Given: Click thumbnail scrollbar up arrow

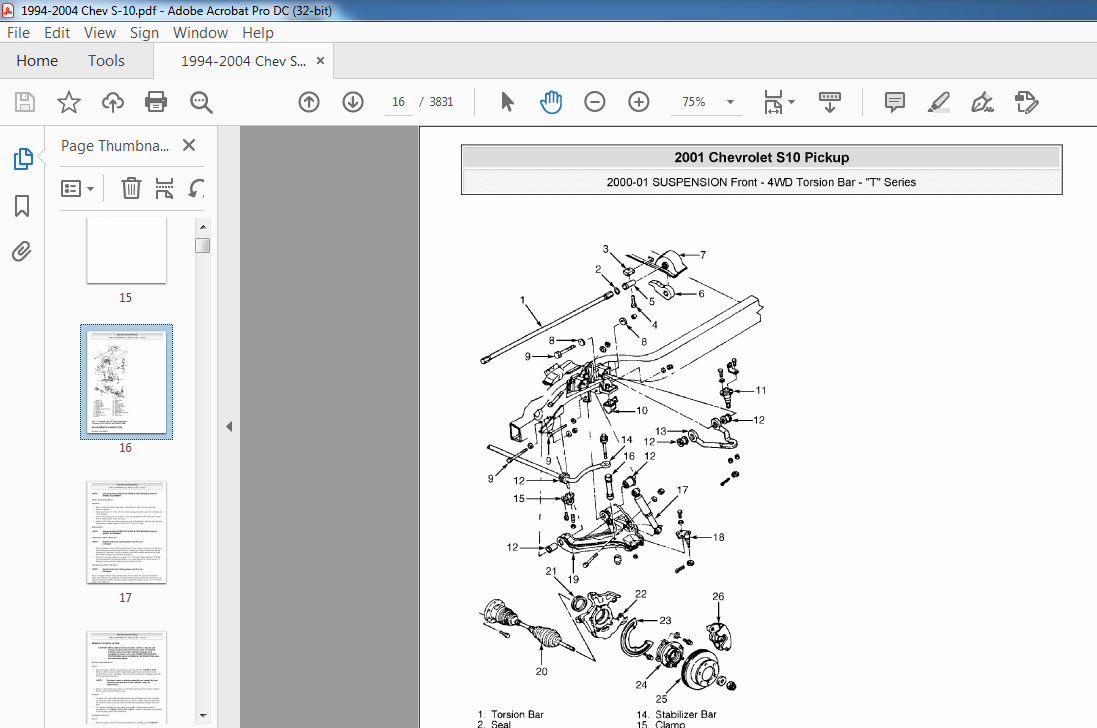Looking at the screenshot, I should click(x=203, y=227).
